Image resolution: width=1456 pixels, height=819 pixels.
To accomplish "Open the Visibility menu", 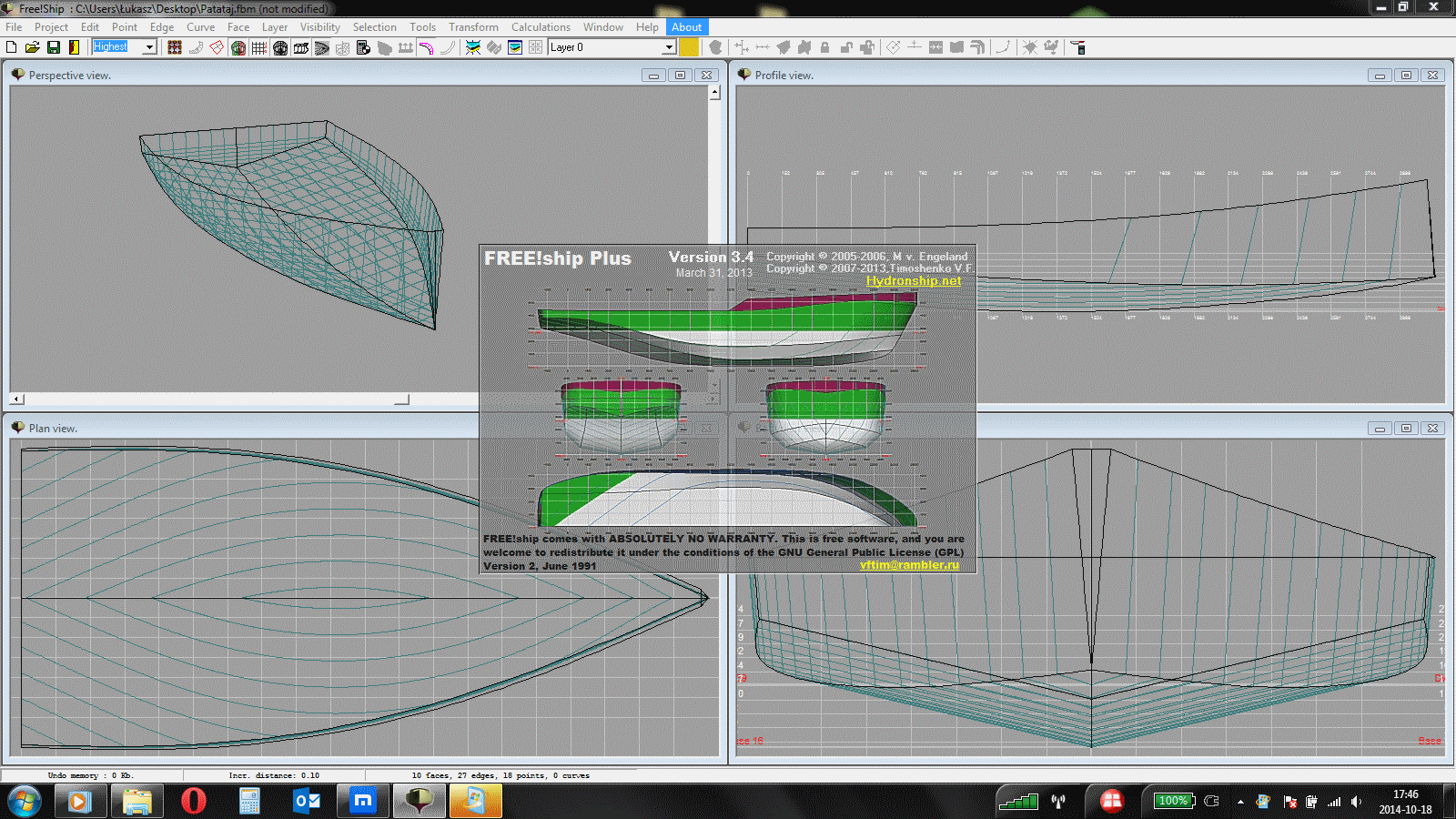I will coord(320,27).
